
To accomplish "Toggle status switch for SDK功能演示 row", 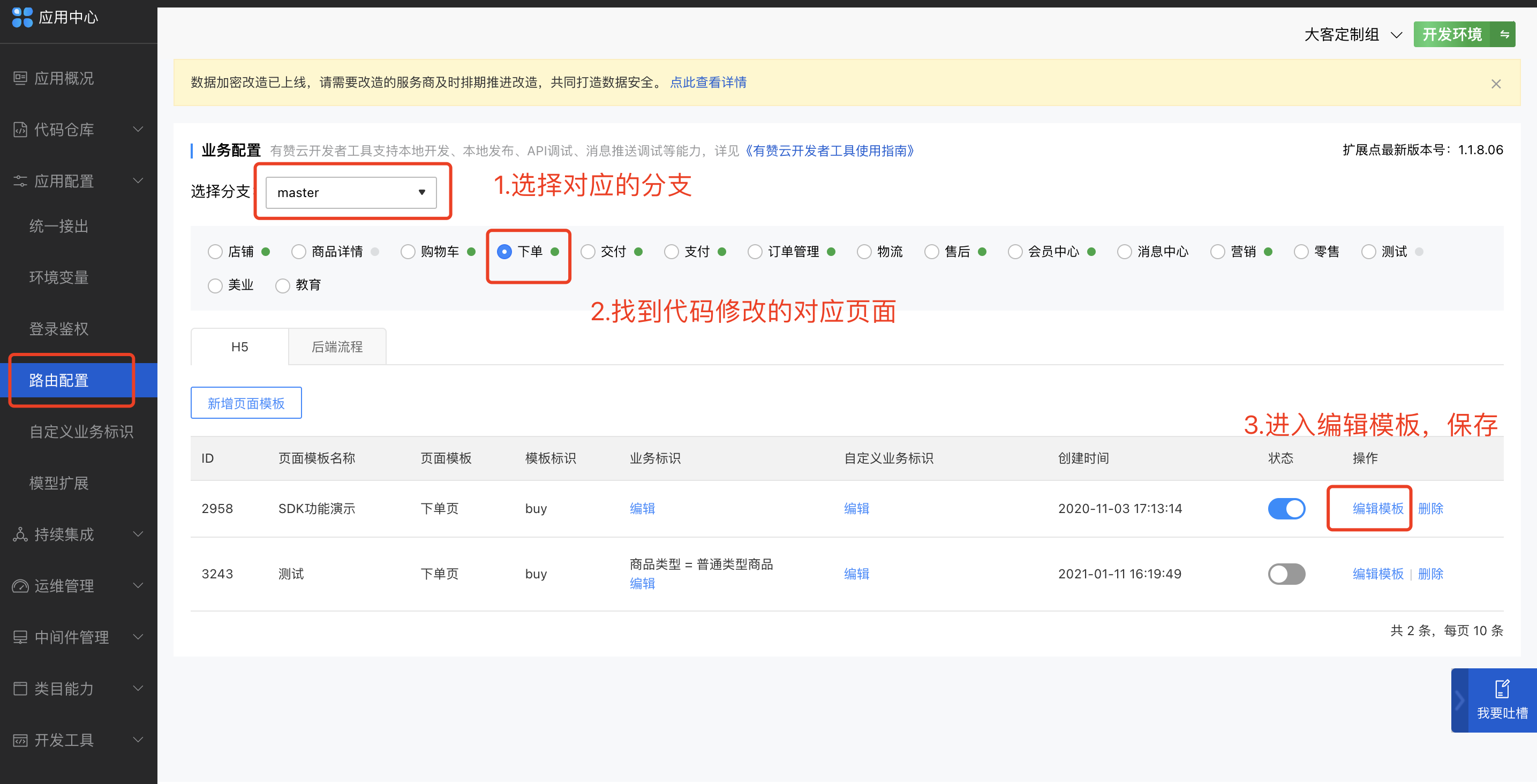I will (x=1286, y=508).
